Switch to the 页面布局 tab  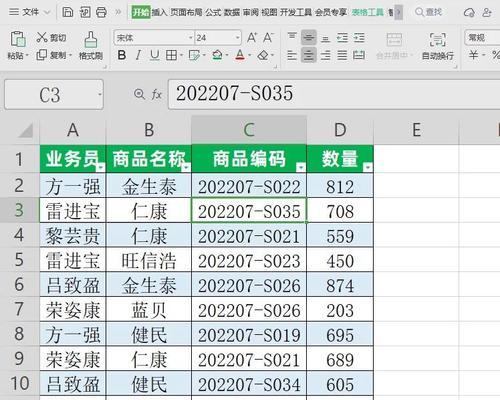click(186, 13)
